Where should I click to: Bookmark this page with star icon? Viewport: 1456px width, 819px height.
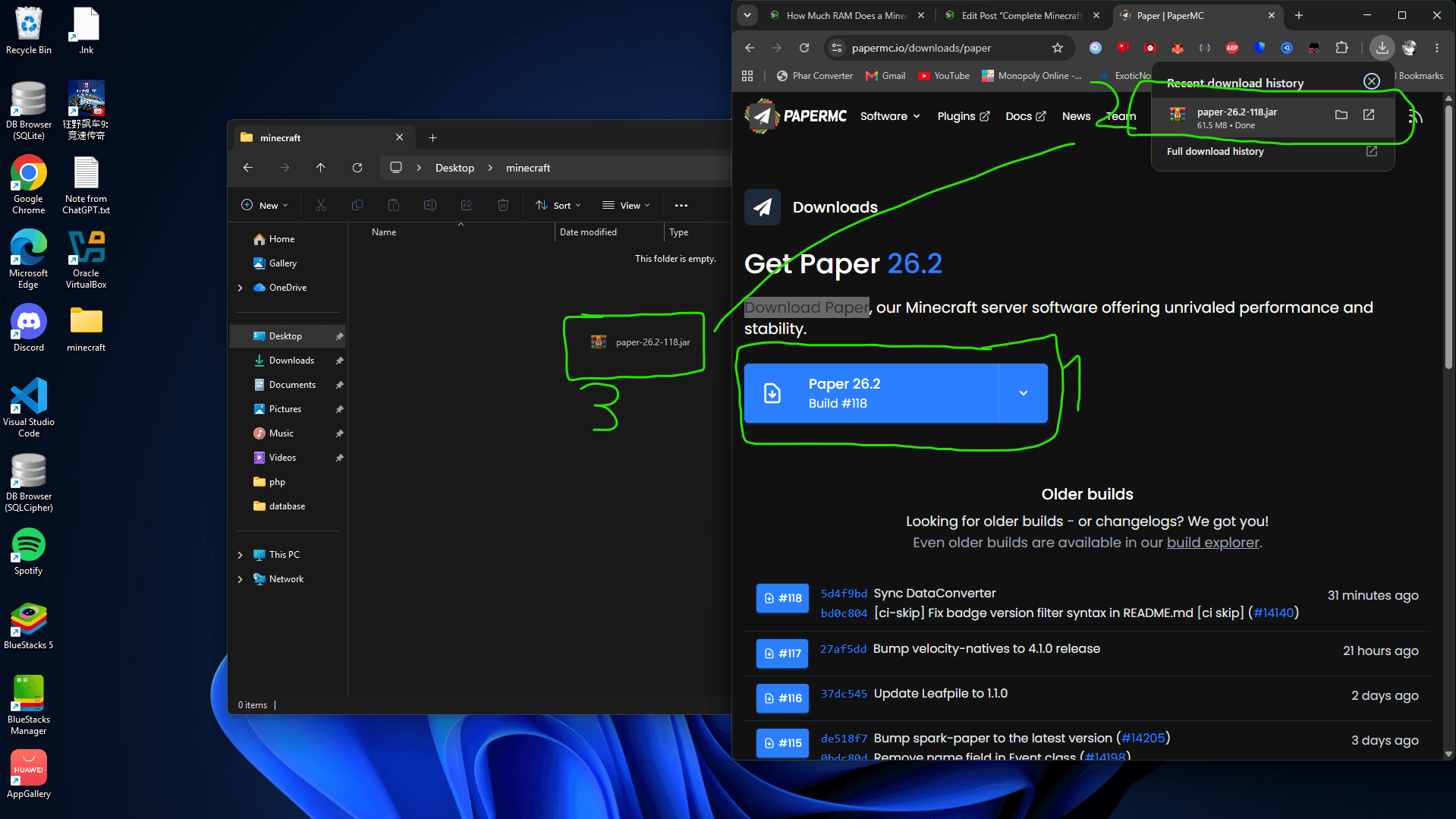[x=1058, y=48]
